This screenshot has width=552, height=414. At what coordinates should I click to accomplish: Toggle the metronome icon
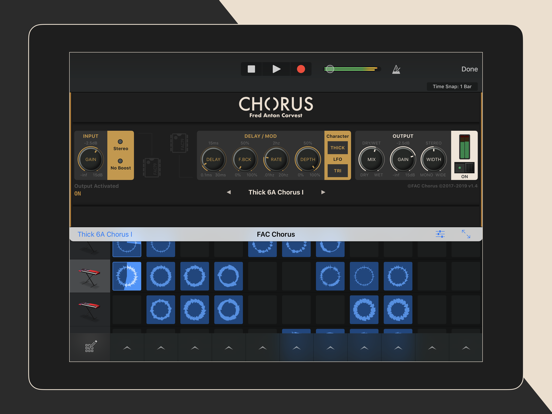coord(396,69)
